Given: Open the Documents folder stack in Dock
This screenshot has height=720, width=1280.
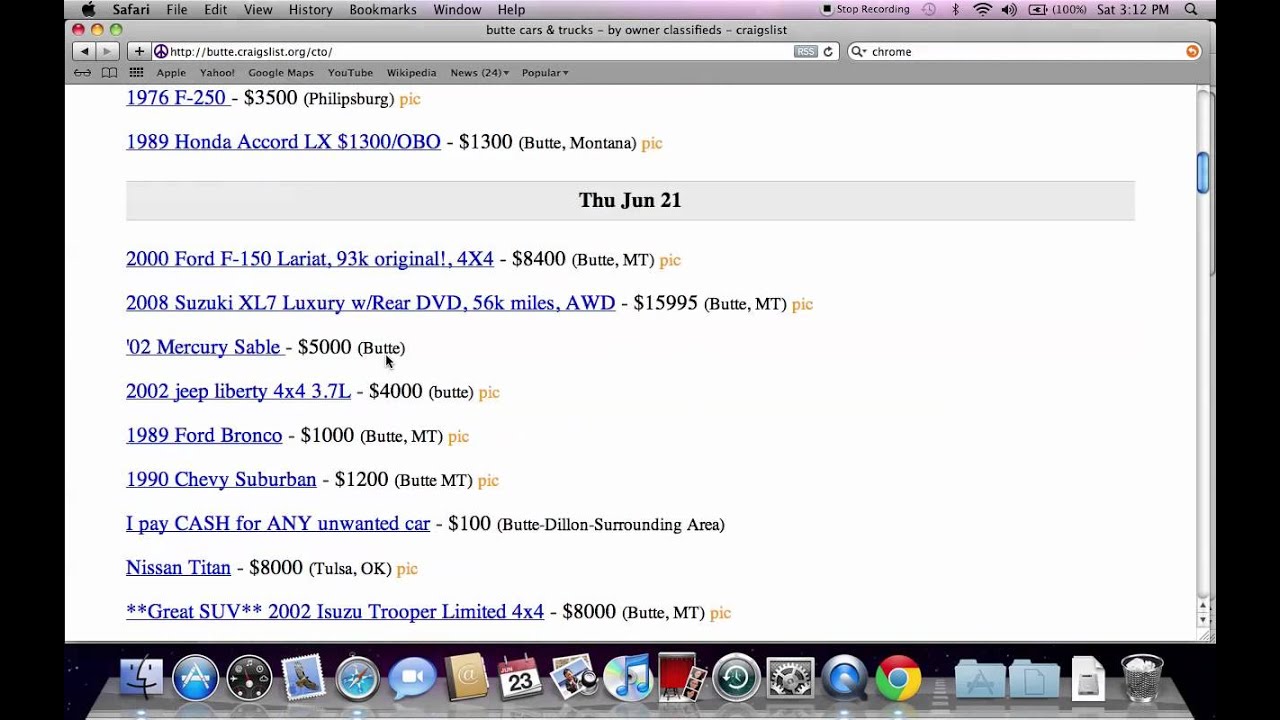Looking at the screenshot, I should (x=1034, y=679).
